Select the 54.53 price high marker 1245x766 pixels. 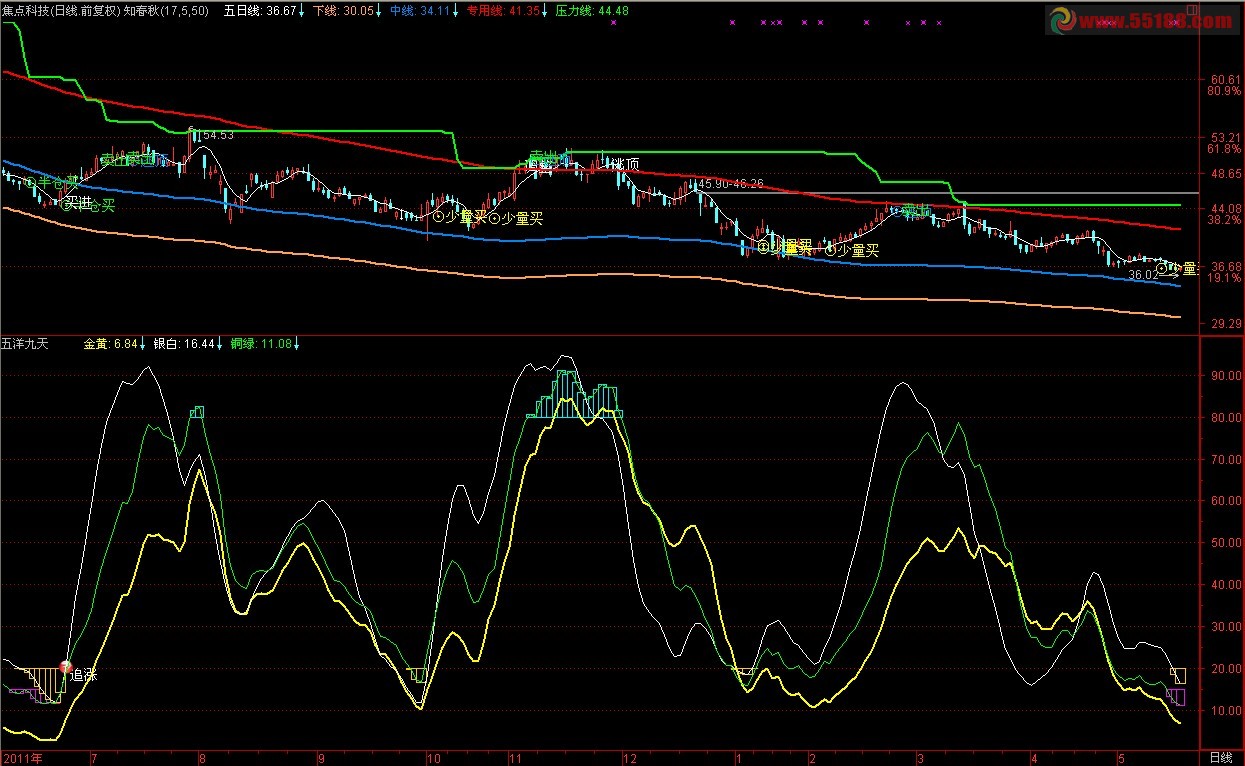click(217, 134)
